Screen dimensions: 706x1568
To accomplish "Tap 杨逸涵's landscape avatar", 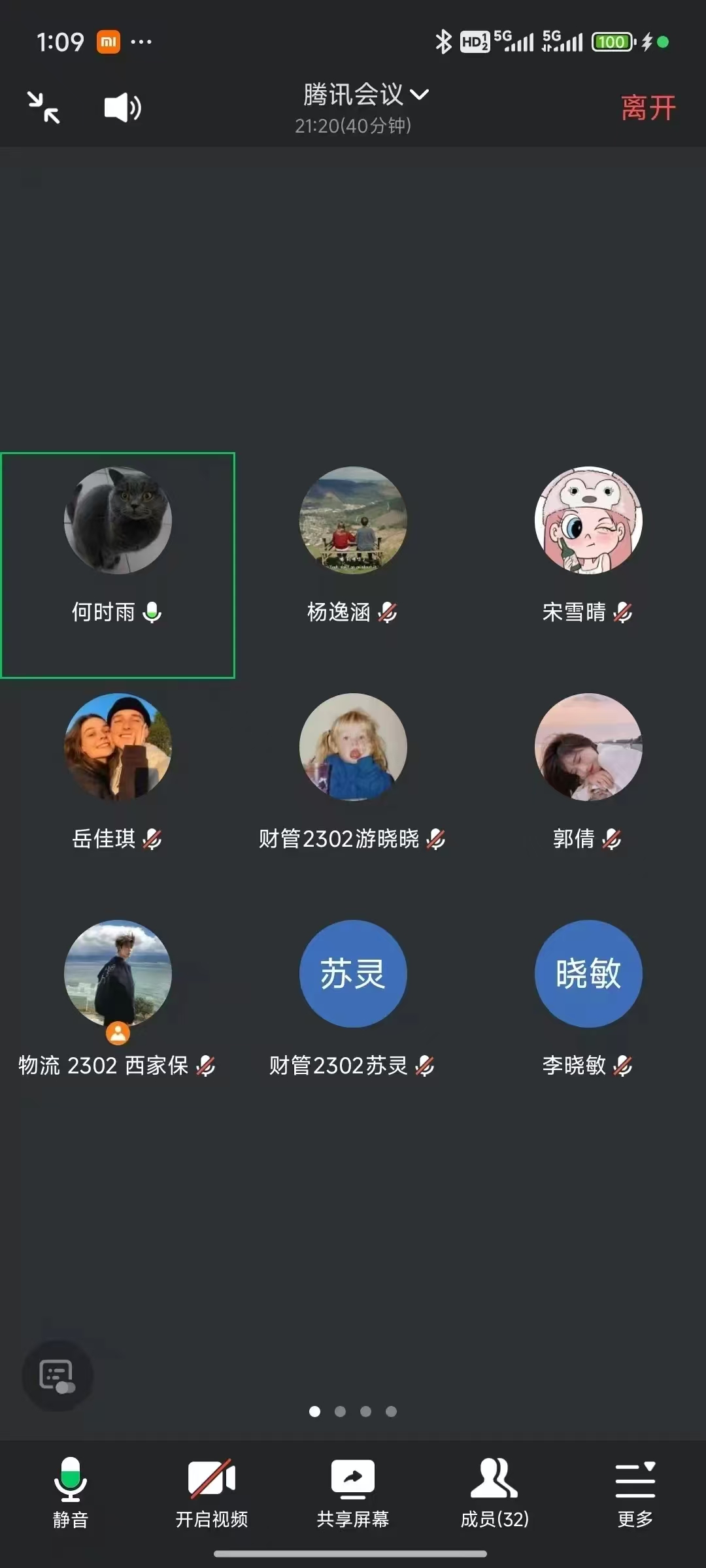I will (353, 520).
